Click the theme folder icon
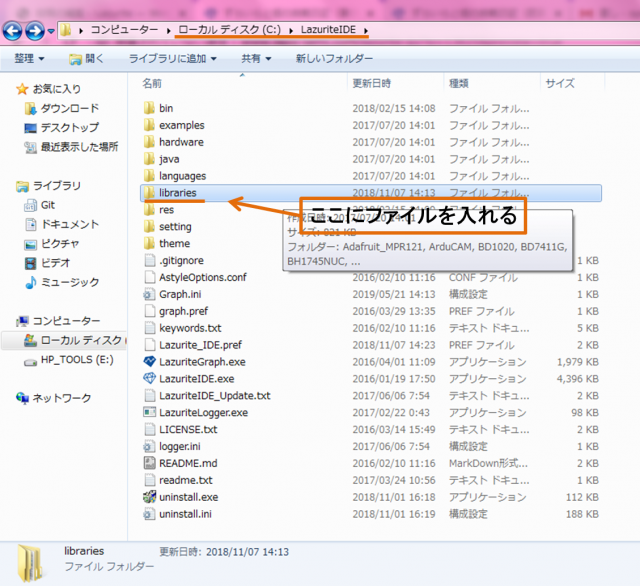This screenshot has width=640, height=586. coord(149,244)
